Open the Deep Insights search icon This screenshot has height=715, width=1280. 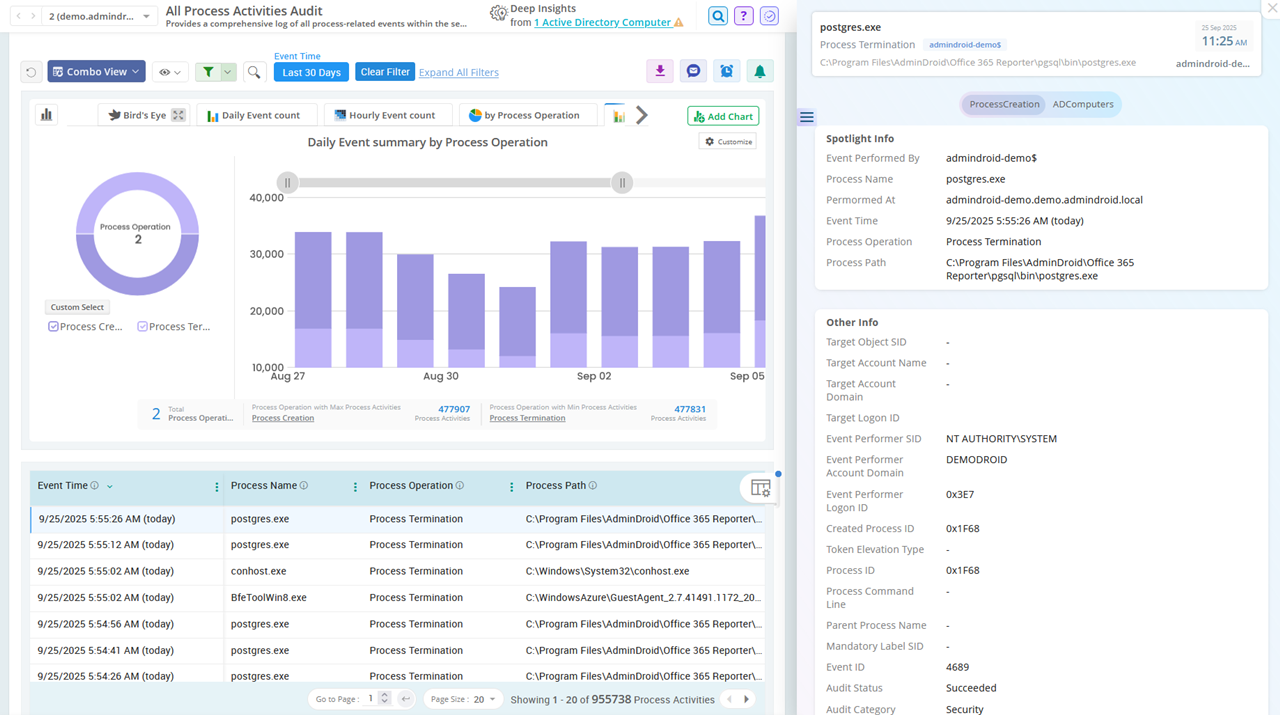coord(717,16)
